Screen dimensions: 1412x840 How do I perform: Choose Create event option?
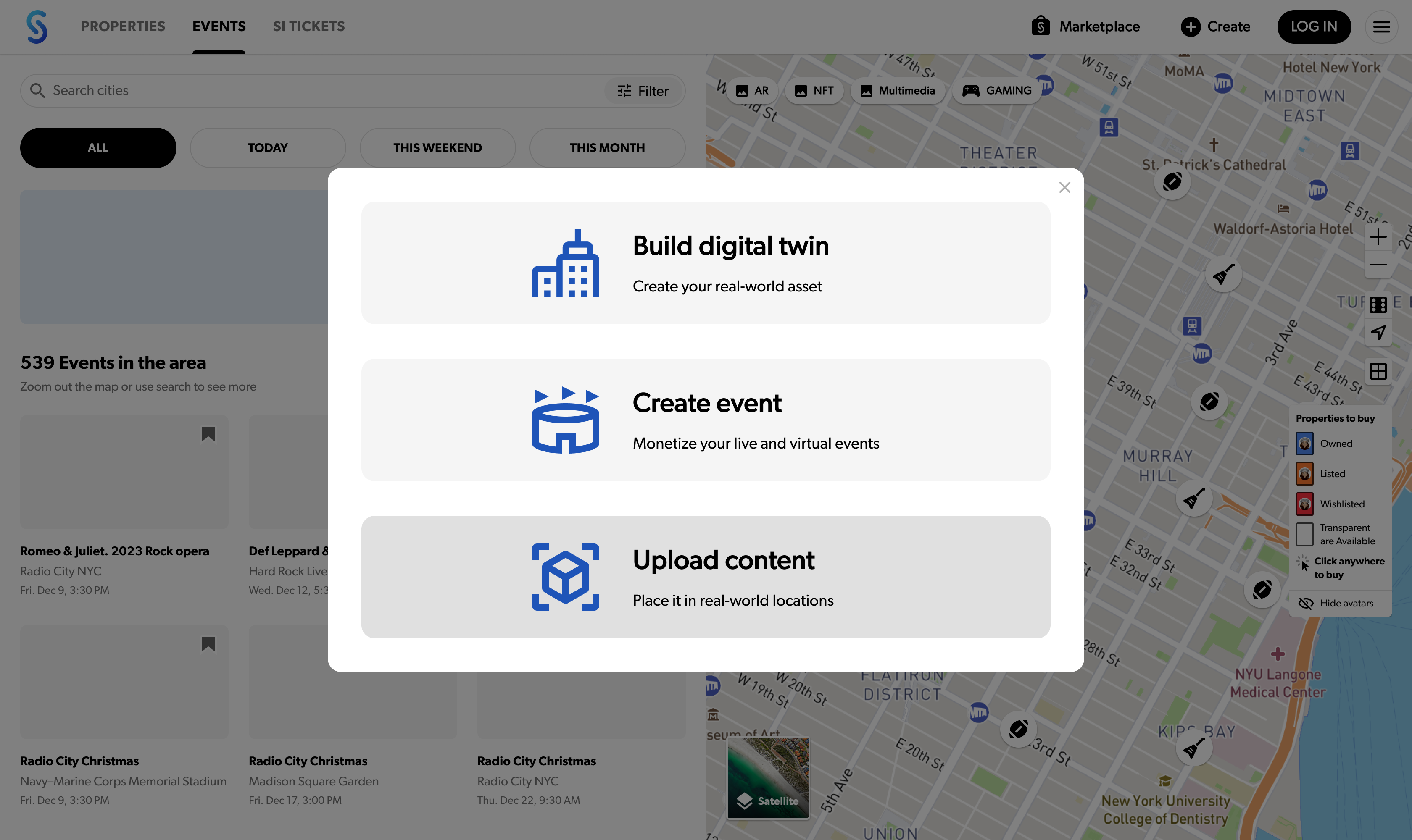tap(706, 420)
